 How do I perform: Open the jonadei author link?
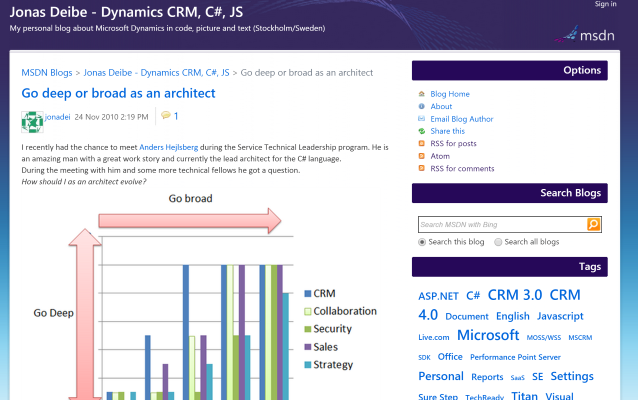(57, 117)
